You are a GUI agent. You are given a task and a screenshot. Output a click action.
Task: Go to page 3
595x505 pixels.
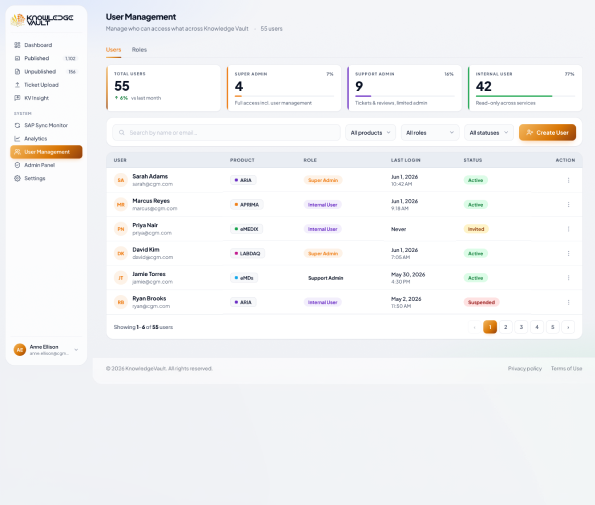tap(521, 327)
